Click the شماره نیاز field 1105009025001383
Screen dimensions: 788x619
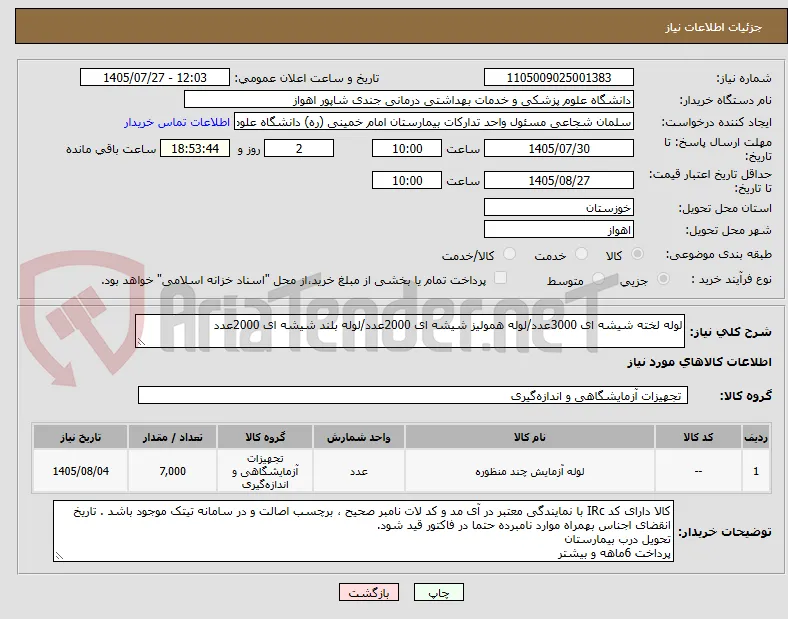pyautogui.click(x=559, y=77)
